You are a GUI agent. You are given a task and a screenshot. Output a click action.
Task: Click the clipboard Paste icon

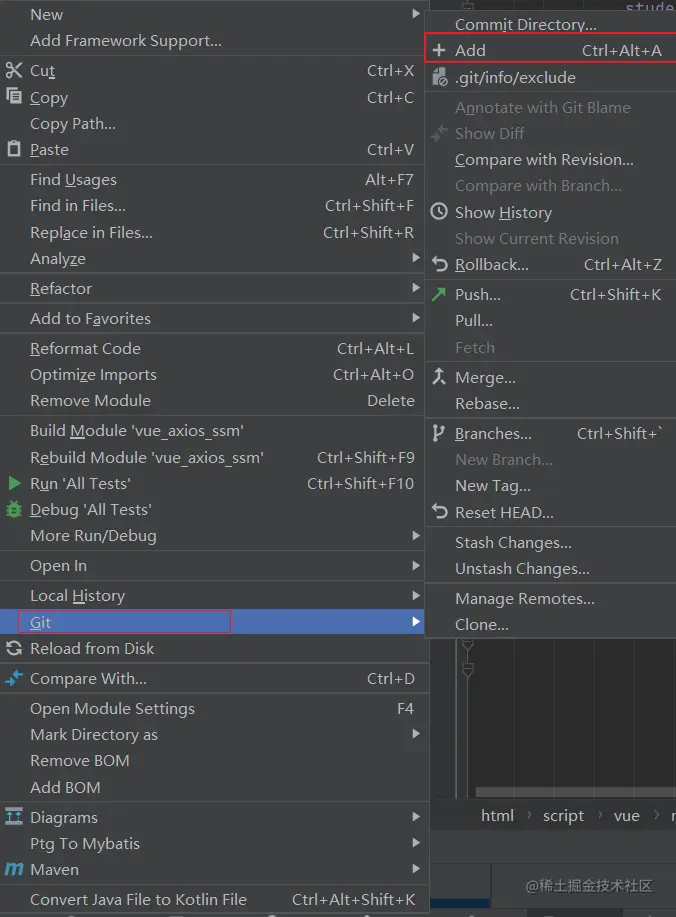click(13, 149)
